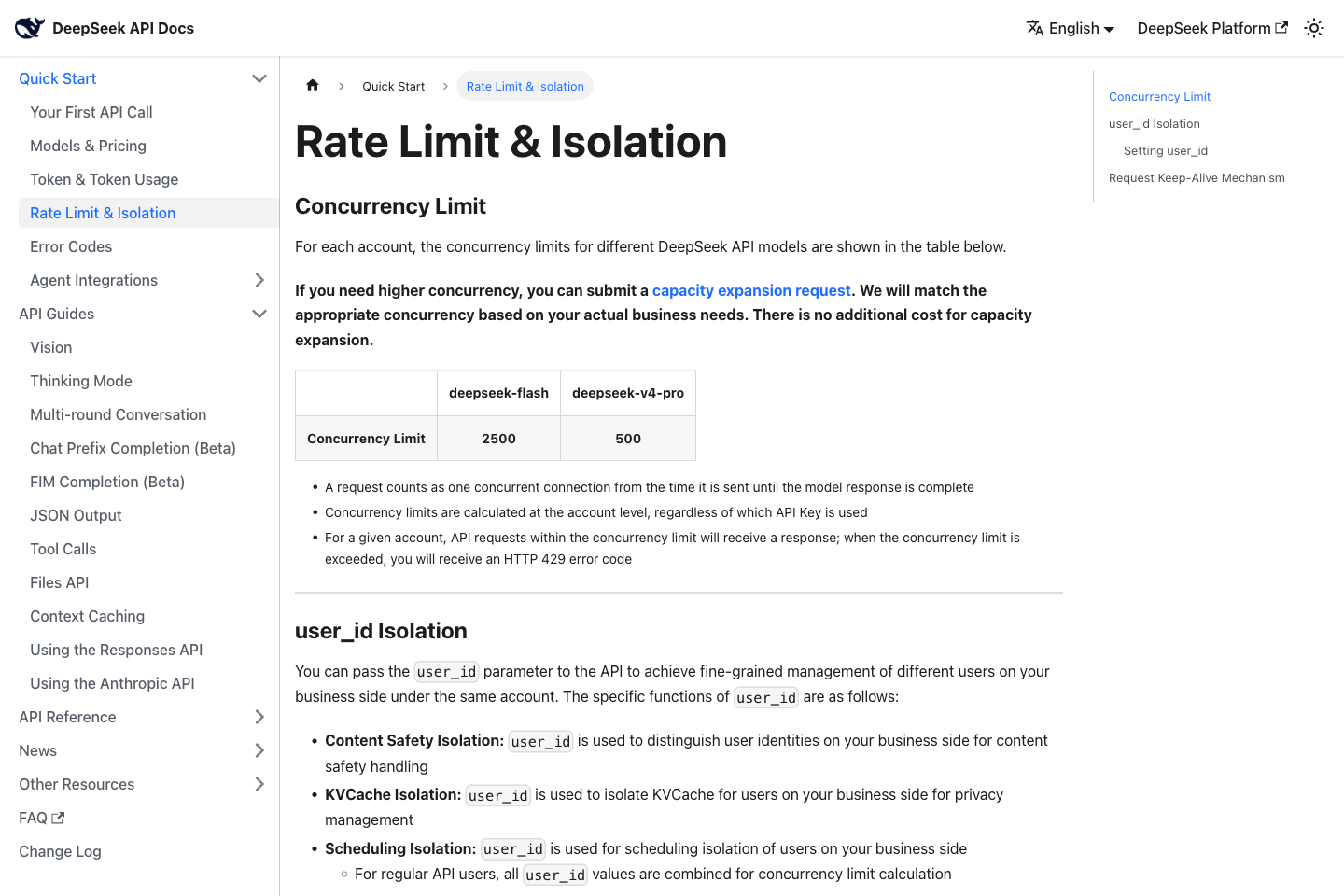Open the English language dropdown
Viewport: 1344px width, 896px height.
[1071, 28]
